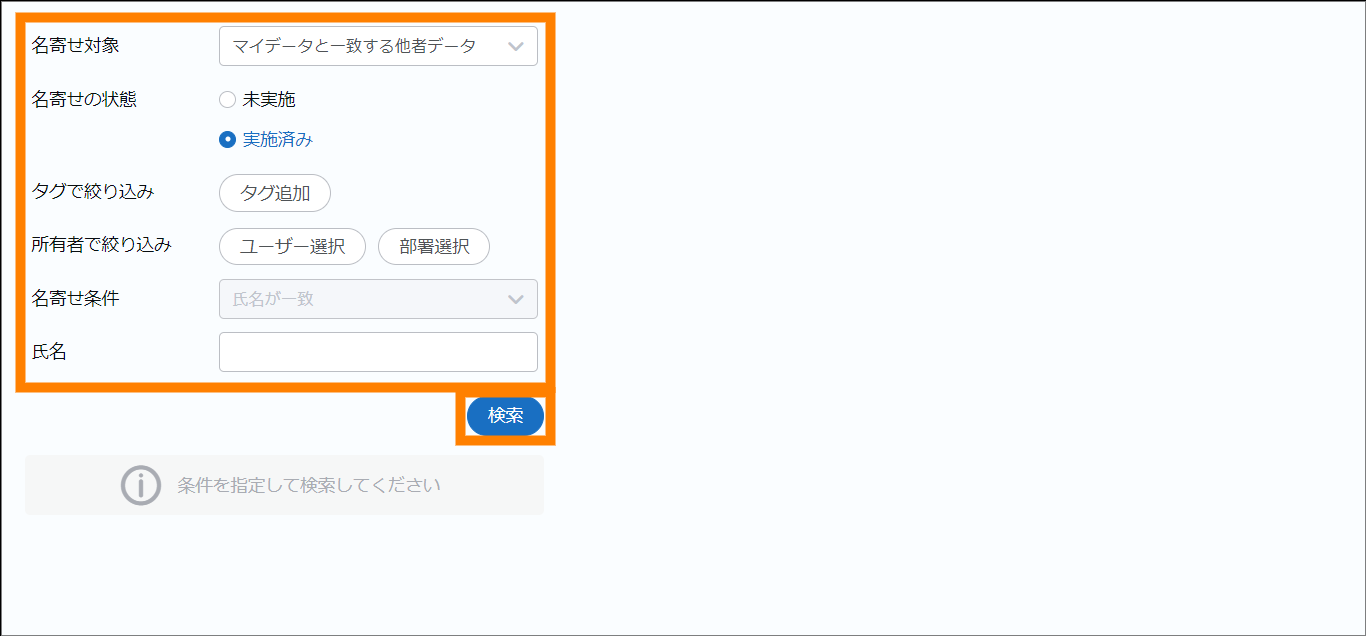The height and width of the screenshot is (636, 1366).
Task: Click the 氏名 field label
Action: (49, 351)
